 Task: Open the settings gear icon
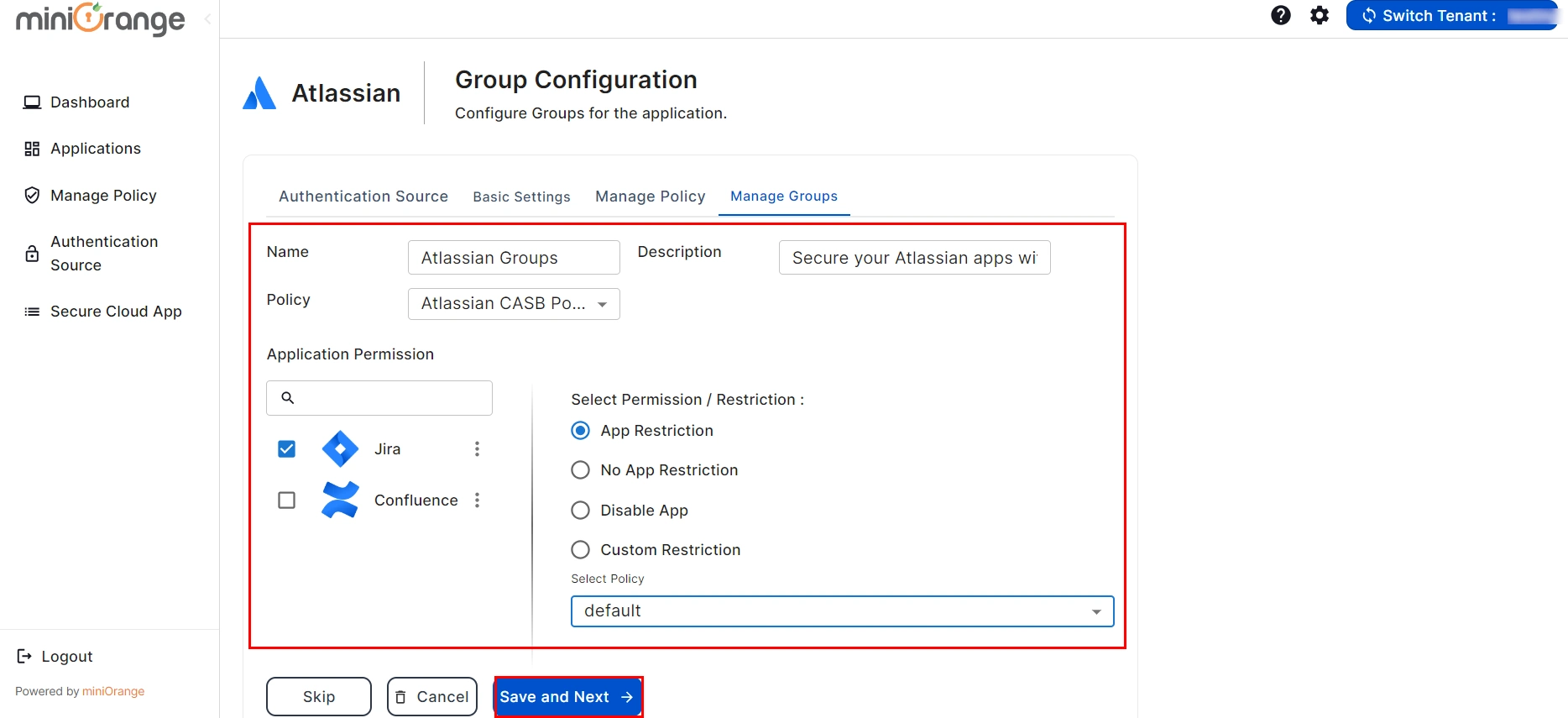pos(1320,15)
